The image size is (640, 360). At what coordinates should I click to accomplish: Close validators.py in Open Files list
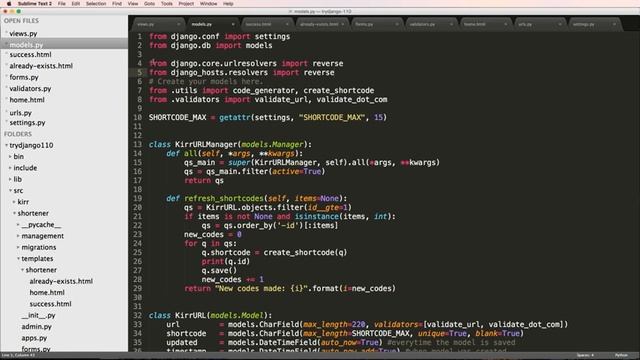click(x=6, y=88)
